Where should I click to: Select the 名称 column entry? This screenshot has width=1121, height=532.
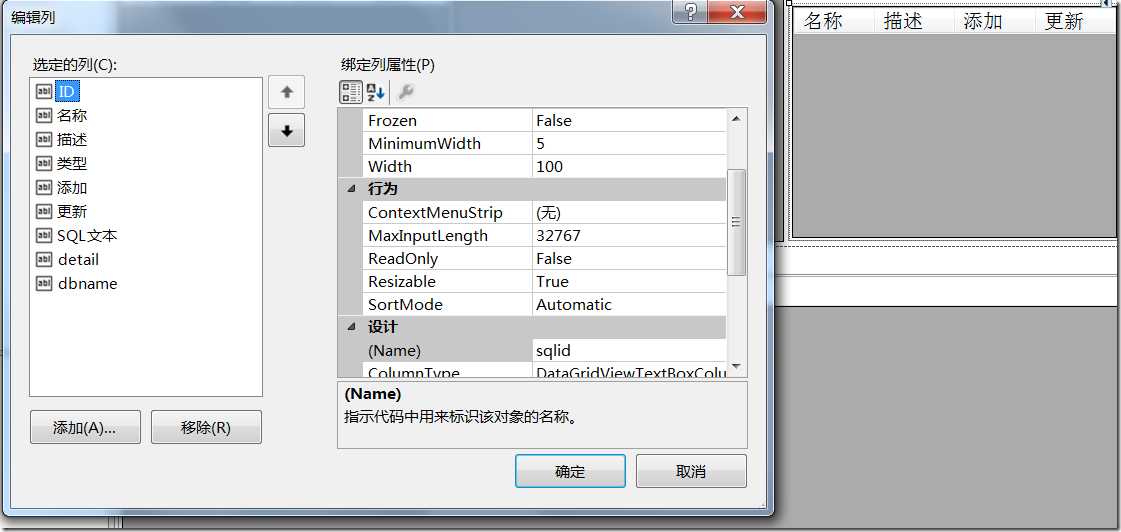coord(72,115)
